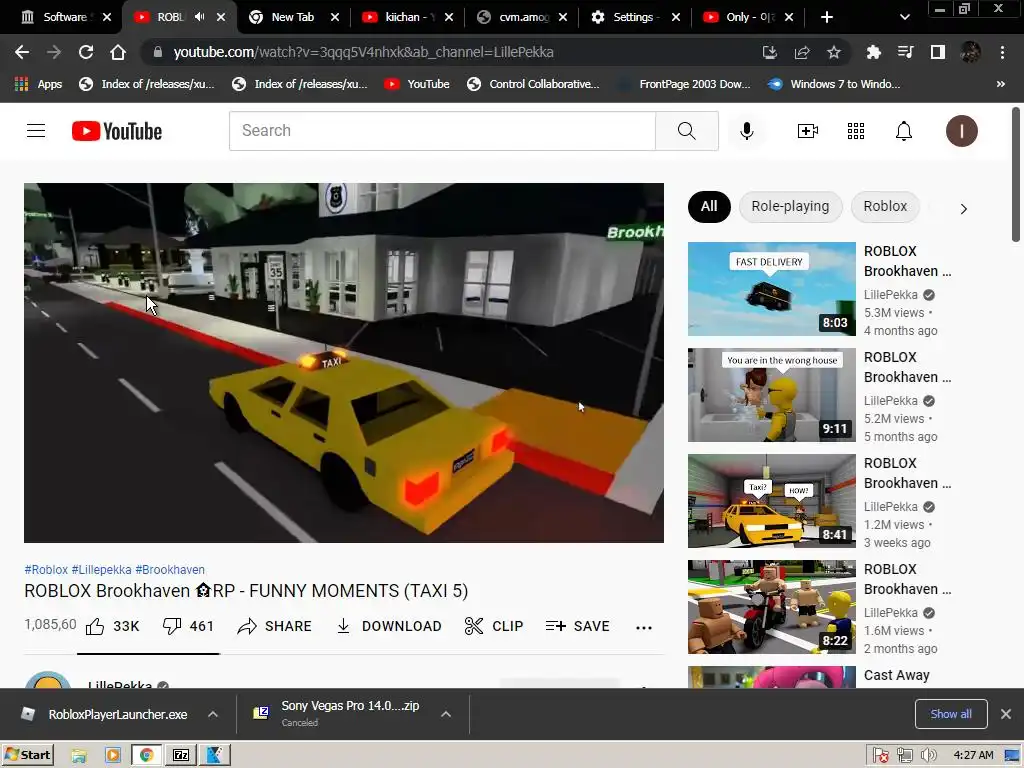
Task: Click the share page icon in address bar
Action: [801, 52]
